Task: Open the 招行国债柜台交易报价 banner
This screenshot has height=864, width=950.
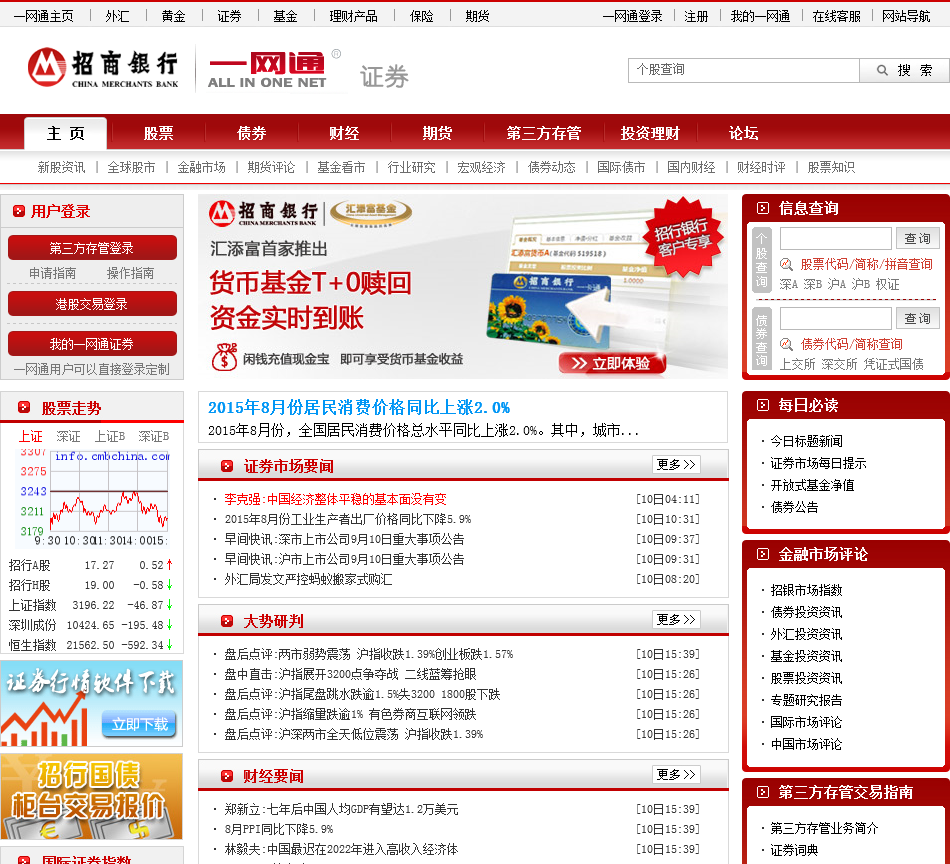Action: [x=91, y=796]
